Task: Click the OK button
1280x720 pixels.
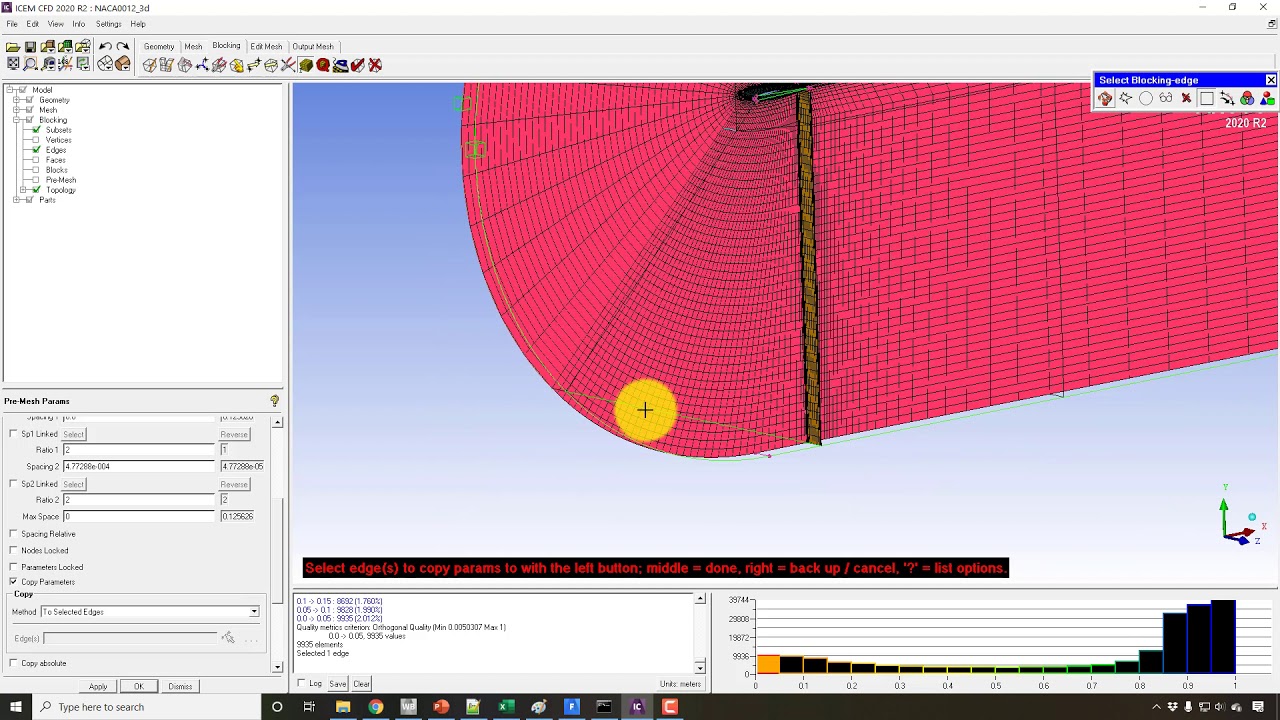Action: coord(139,686)
